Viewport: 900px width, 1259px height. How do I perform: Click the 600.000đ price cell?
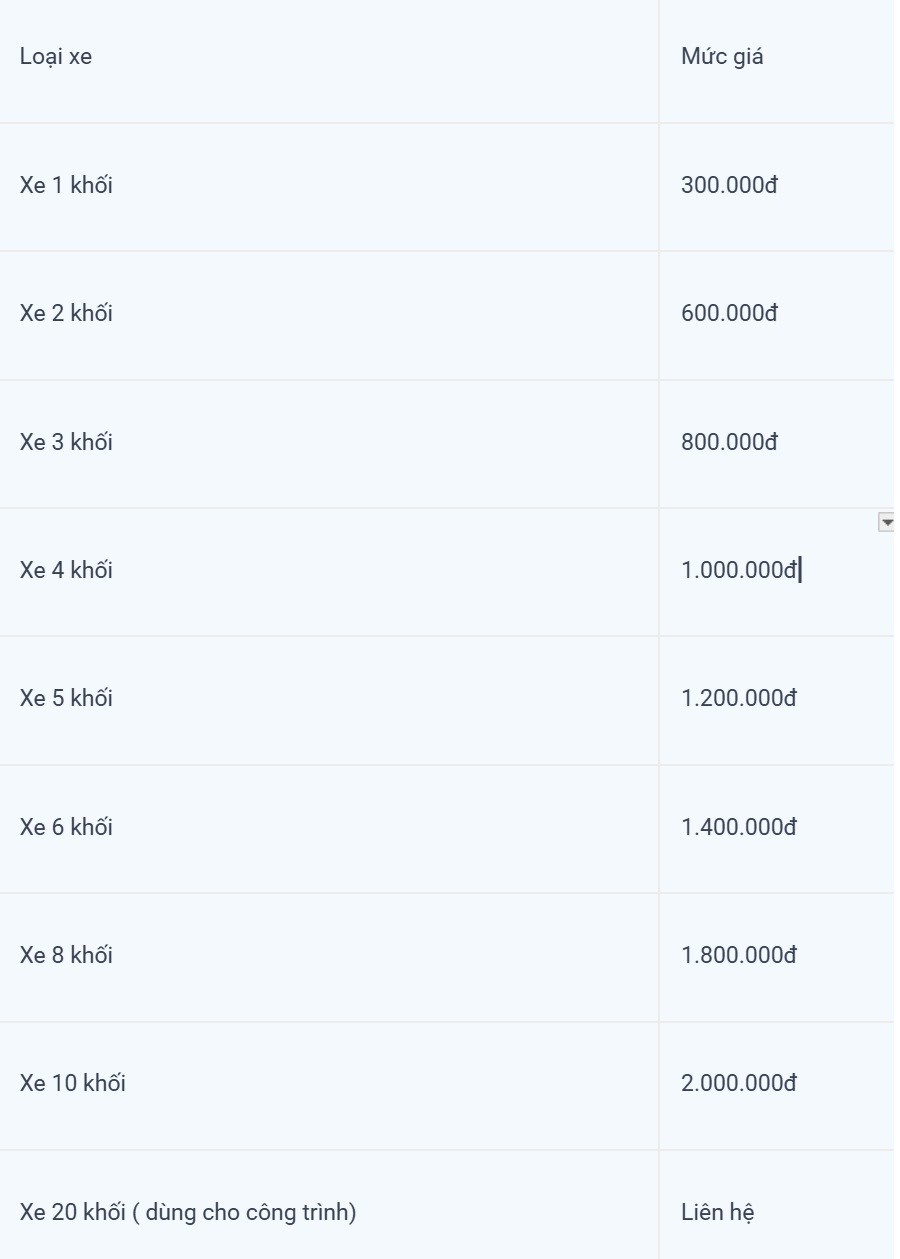point(729,314)
